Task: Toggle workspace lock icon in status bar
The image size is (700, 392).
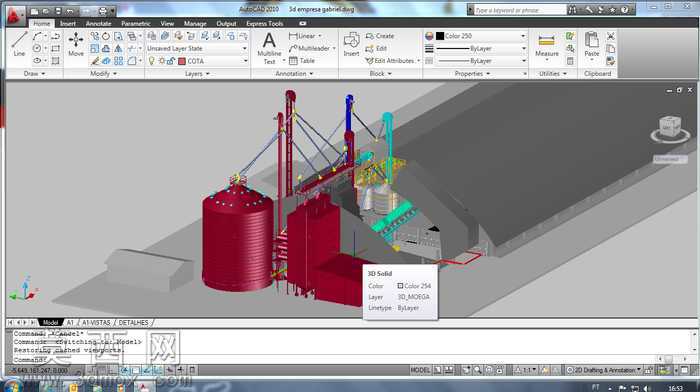Action: (648, 370)
